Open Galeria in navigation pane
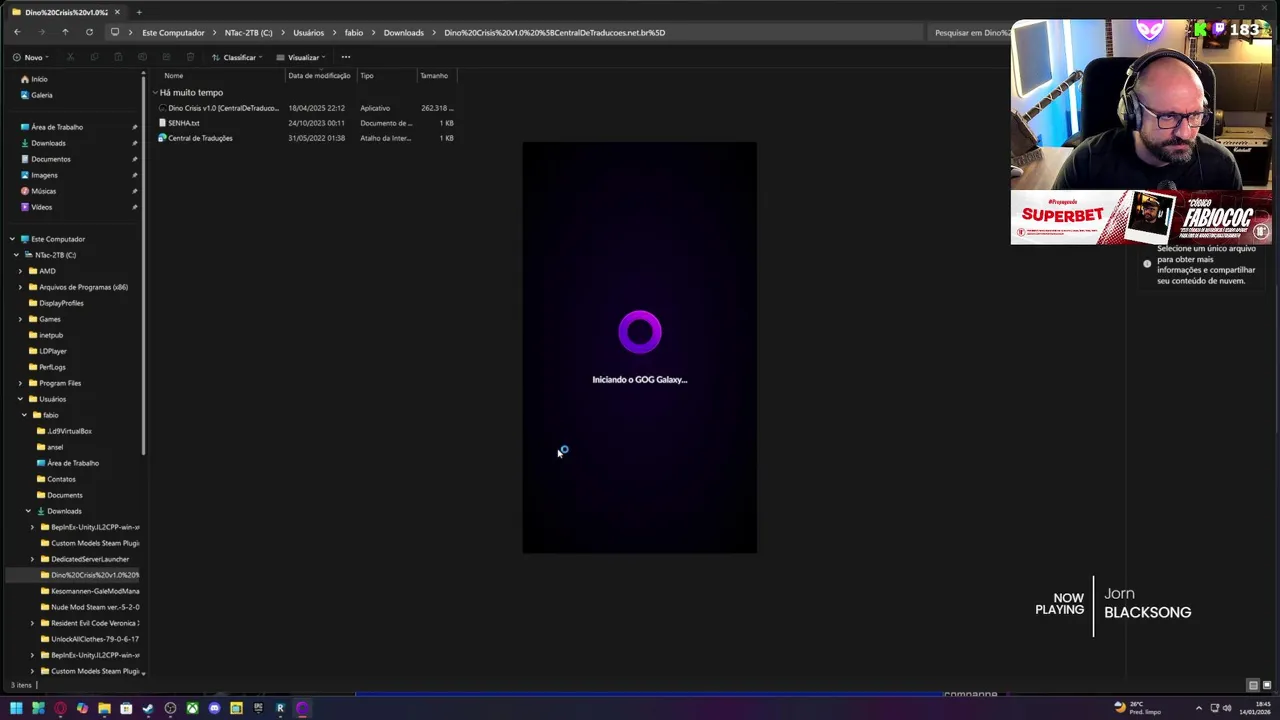The image size is (1280, 720). coord(41,95)
